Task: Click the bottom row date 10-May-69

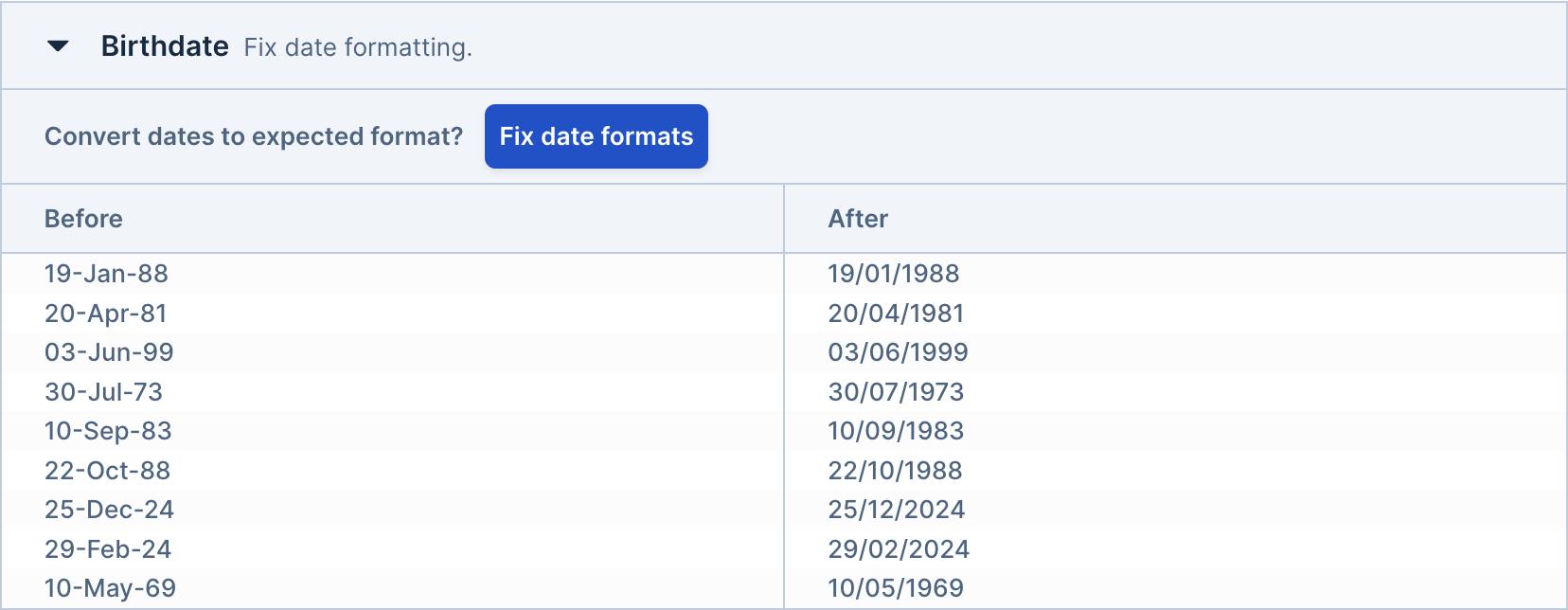Action: [x=109, y=587]
